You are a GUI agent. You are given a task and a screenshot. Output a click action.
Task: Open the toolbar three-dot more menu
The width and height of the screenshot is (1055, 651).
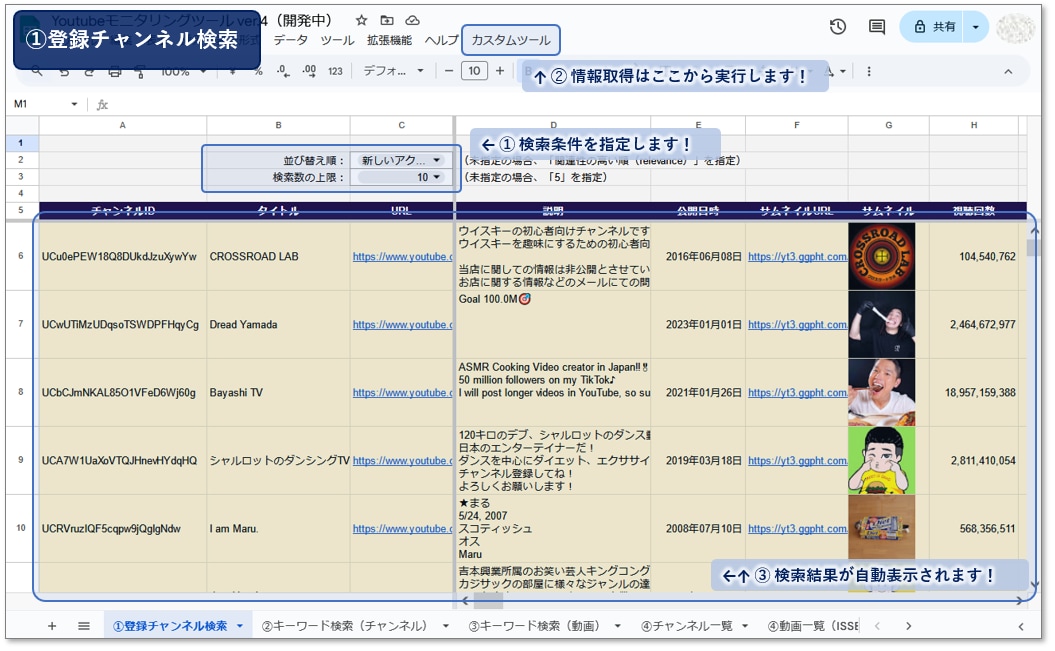click(x=869, y=71)
